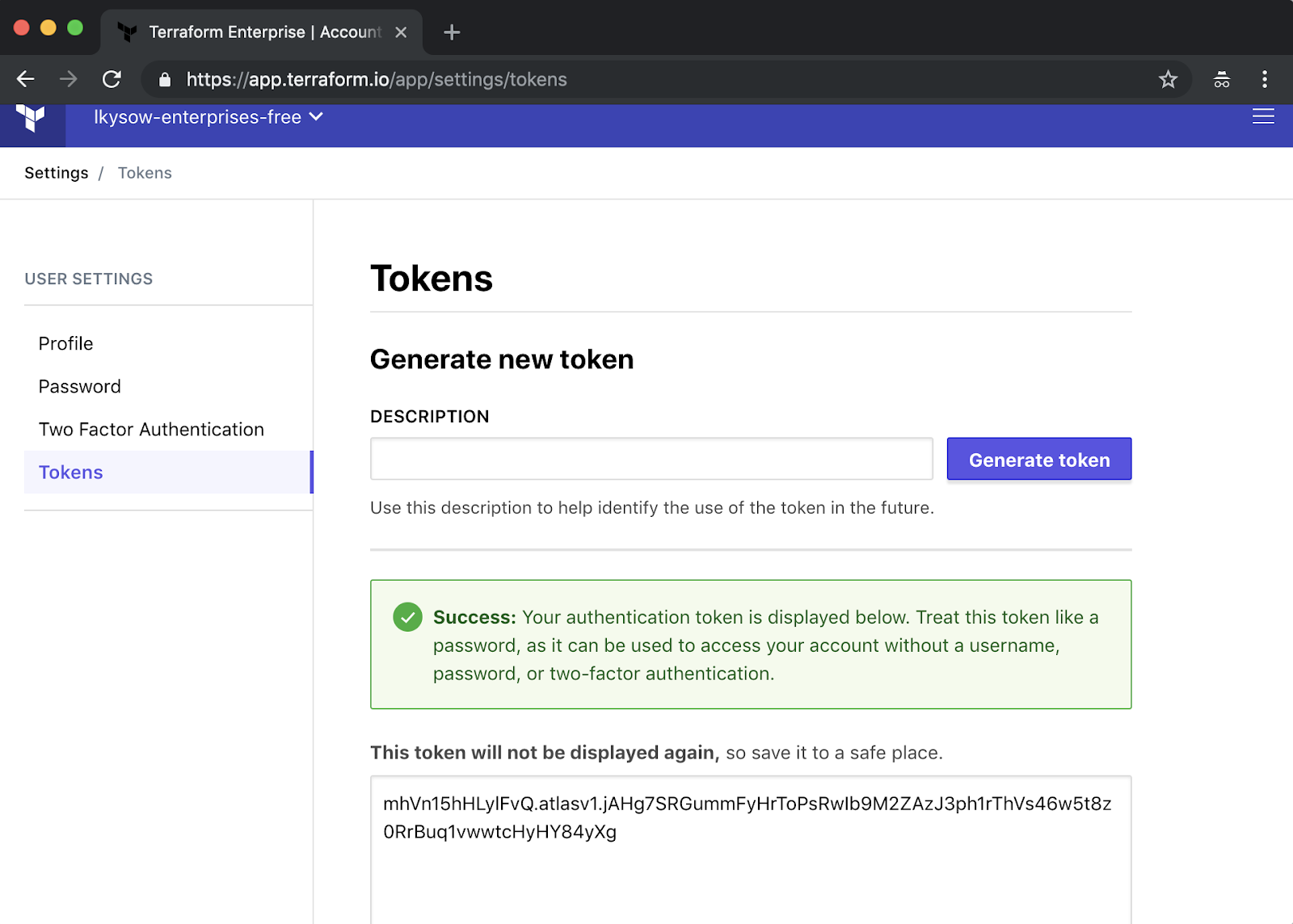1293x924 pixels.
Task: Click the browser forward arrow
Action: (x=69, y=79)
